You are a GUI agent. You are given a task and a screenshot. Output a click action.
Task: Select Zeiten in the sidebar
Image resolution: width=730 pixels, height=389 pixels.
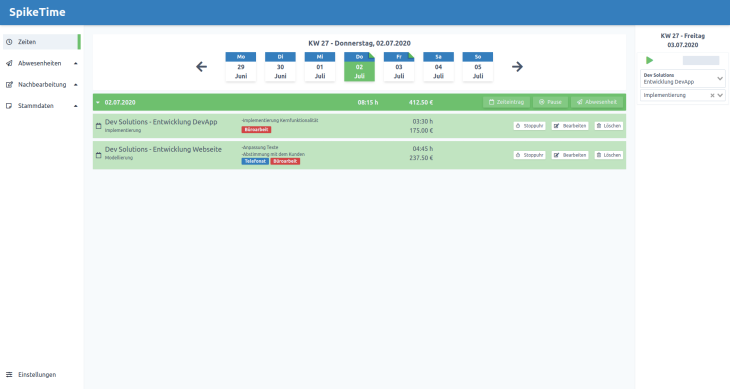pos(41,42)
